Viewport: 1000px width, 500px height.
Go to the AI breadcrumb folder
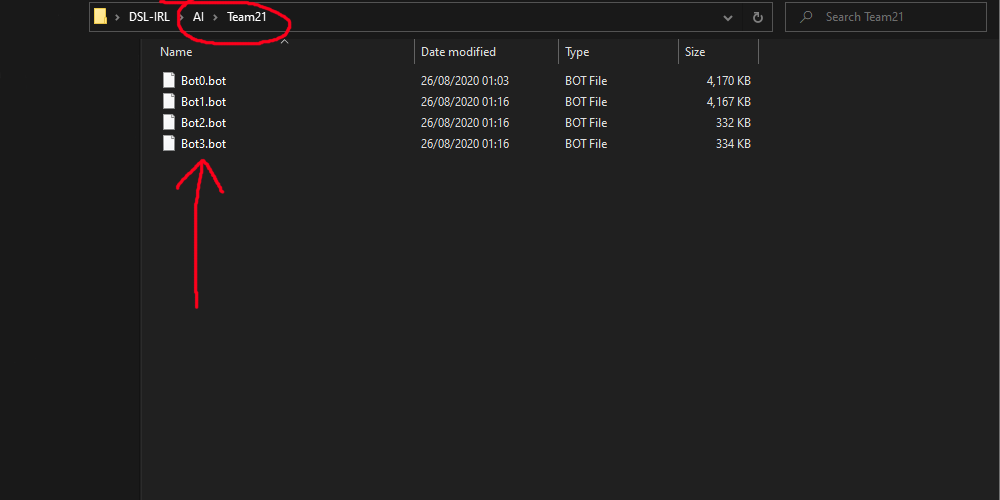point(198,17)
